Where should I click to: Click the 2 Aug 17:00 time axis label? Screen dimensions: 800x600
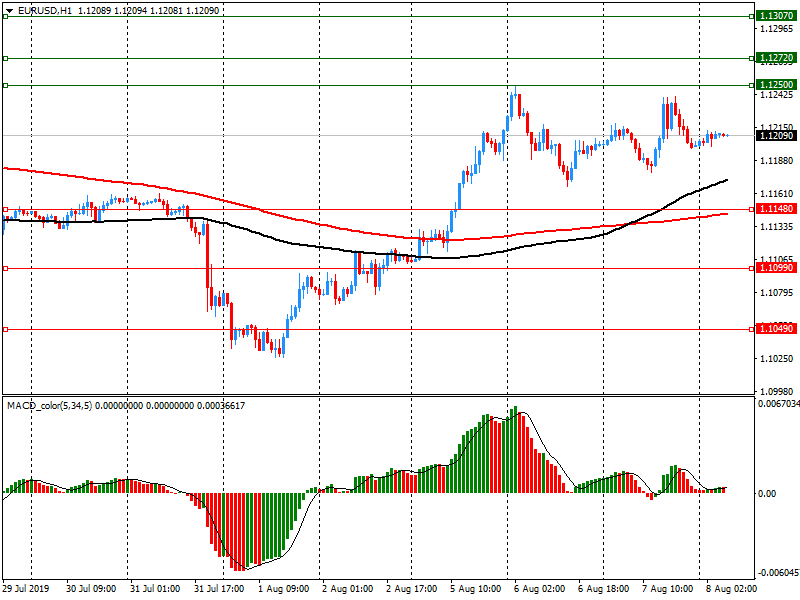[x=411, y=589]
